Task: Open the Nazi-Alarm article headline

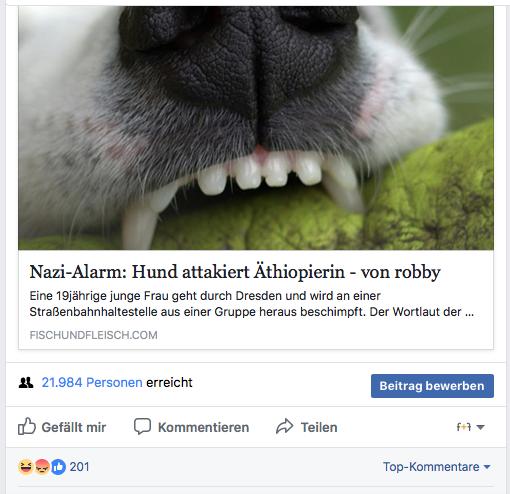Action: coord(235,272)
